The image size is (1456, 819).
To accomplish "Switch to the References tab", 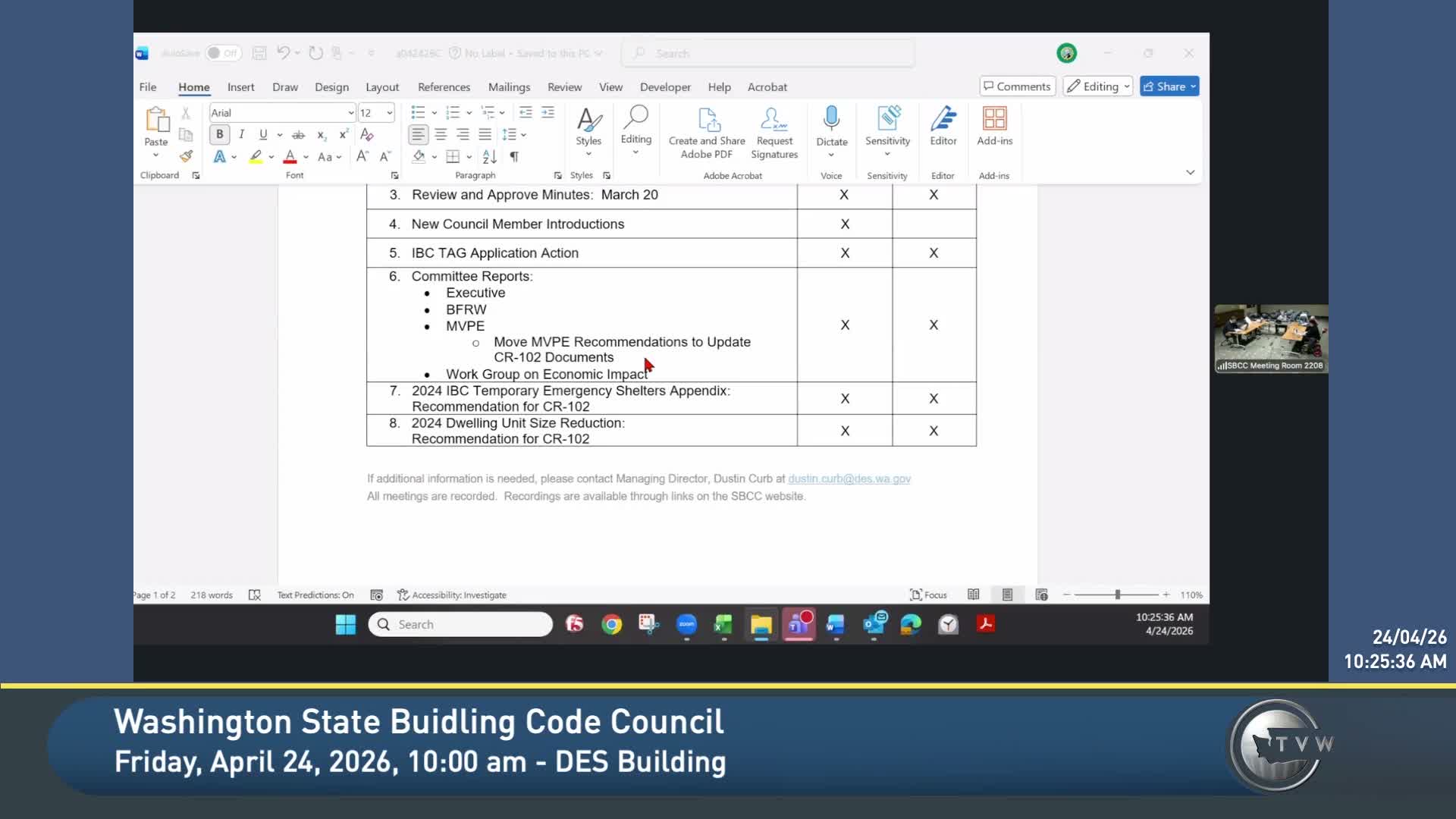I will tap(444, 87).
